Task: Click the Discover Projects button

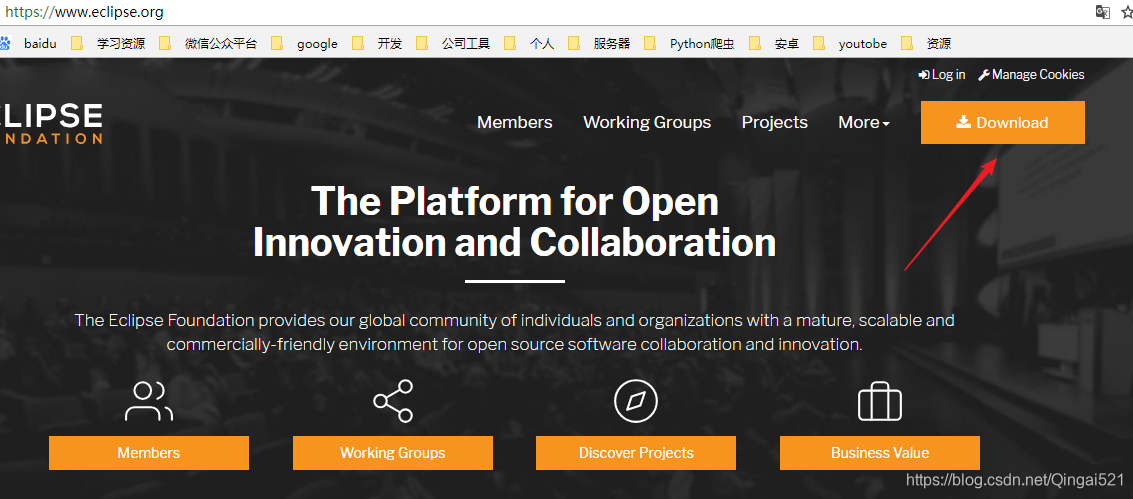Action: [x=636, y=453]
